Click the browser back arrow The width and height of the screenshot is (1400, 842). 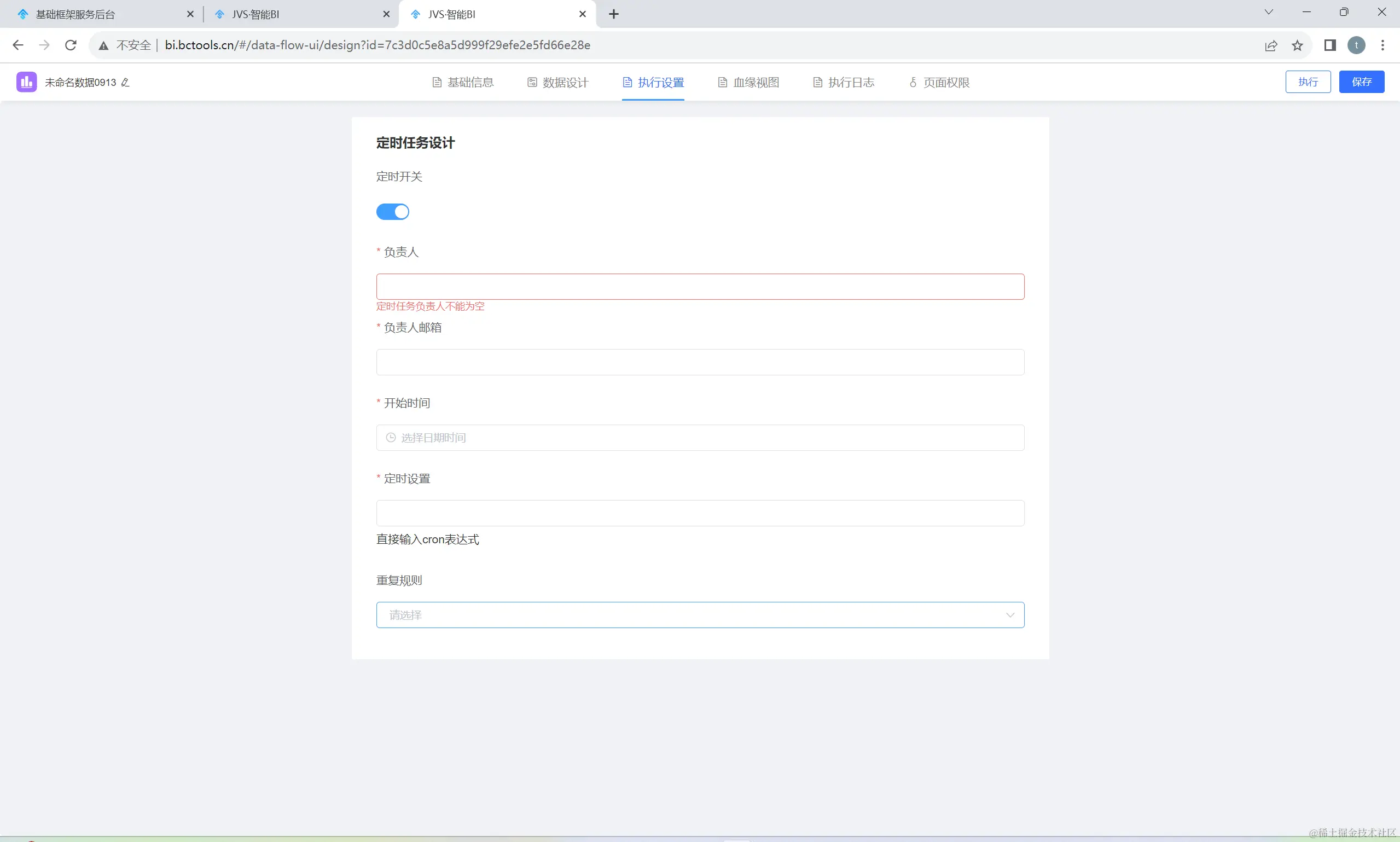18,45
